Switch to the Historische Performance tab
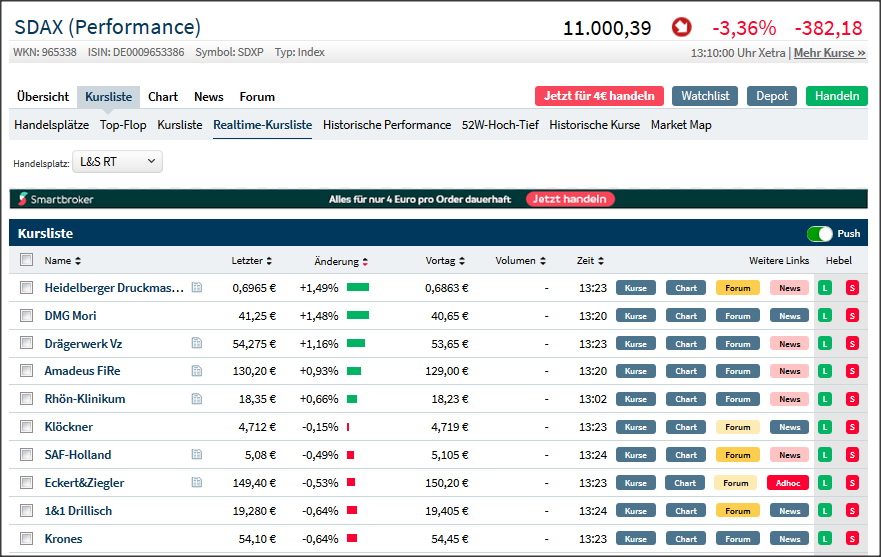This screenshot has width=881, height=557. pos(387,125)
